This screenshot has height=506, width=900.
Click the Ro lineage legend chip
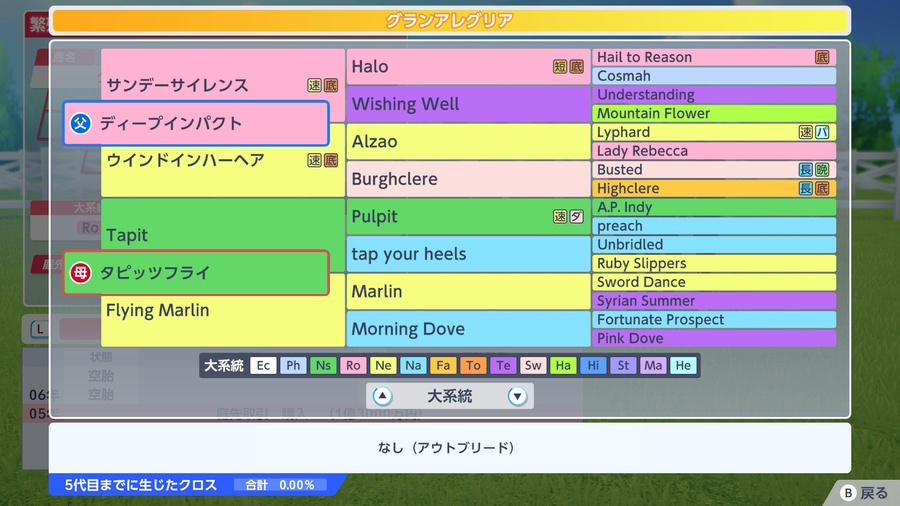point(353,365)
